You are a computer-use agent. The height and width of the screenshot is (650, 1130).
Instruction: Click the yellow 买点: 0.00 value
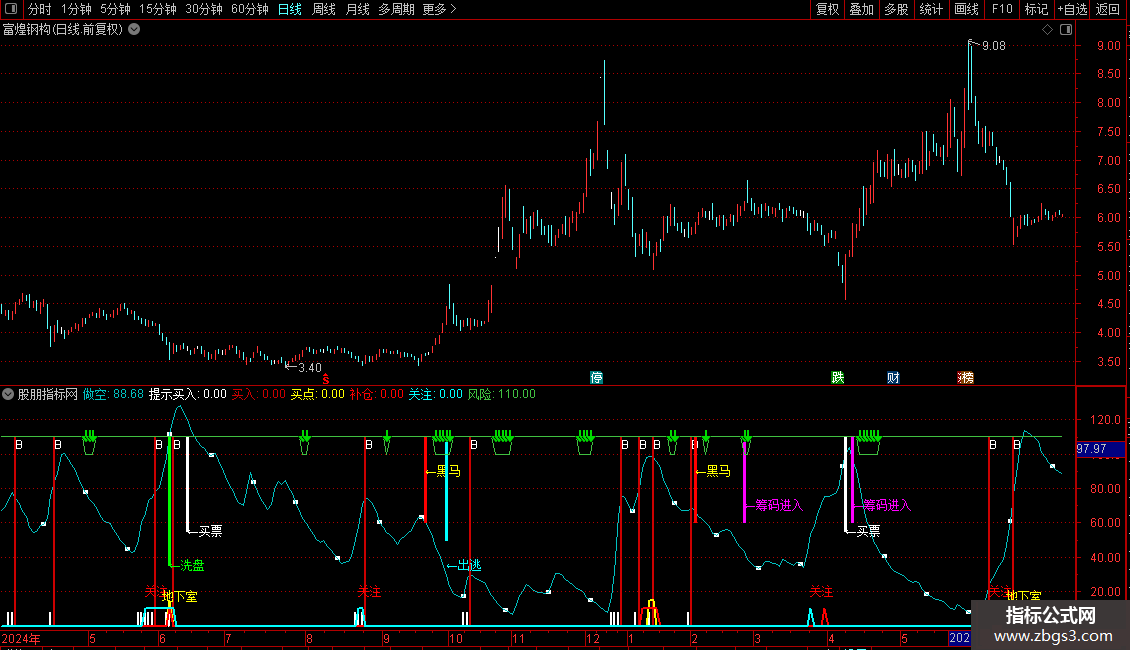click(318, 394)
